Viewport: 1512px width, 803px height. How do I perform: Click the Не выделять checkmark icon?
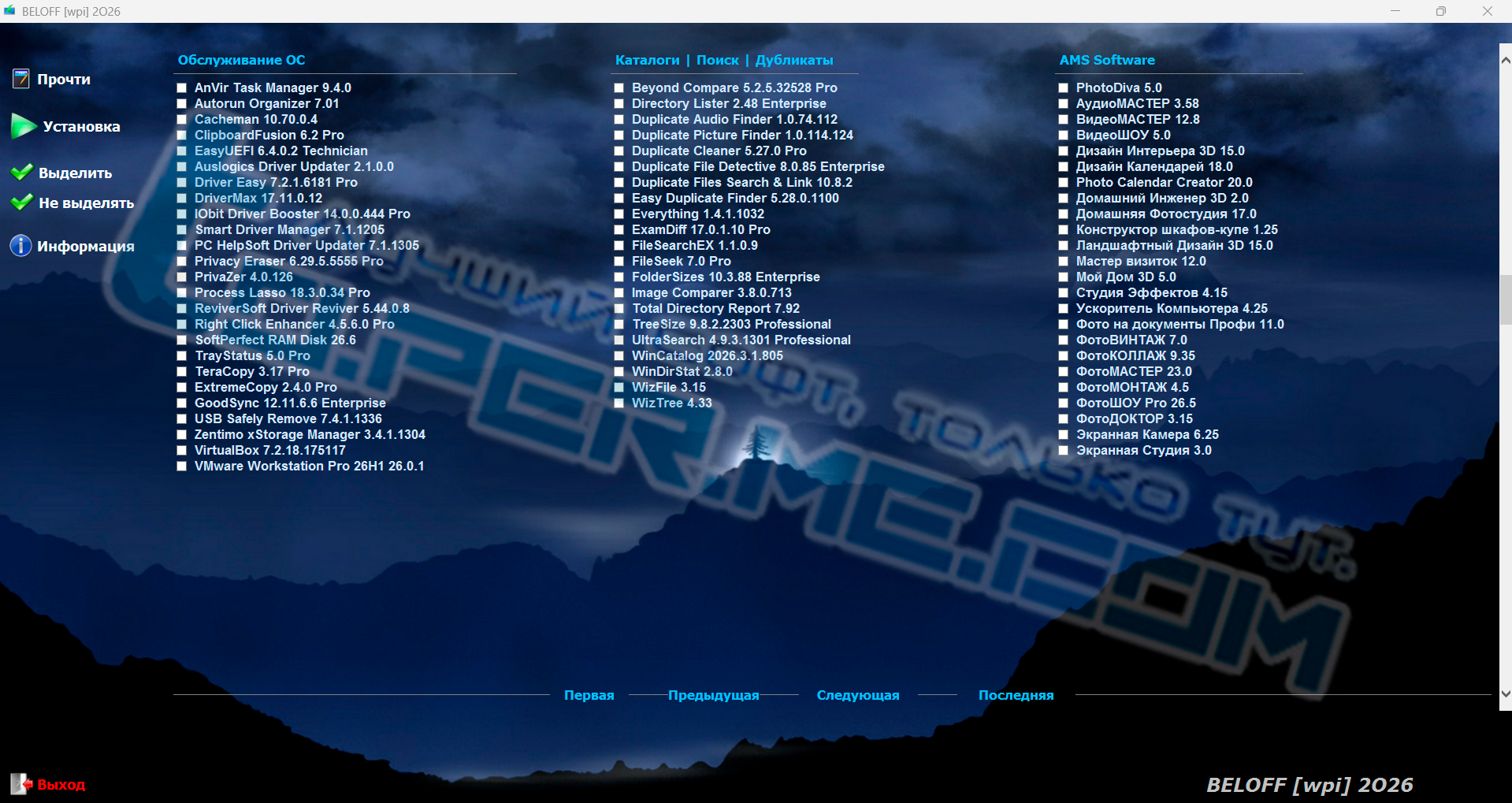(22, 203)
